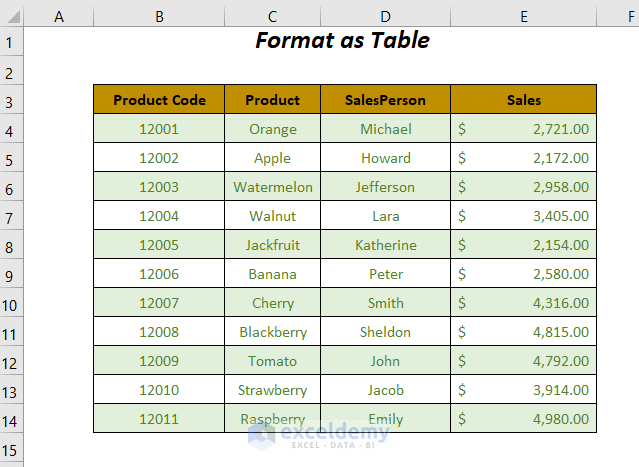Click row 9 header
The height and width of the screenshot is (467, 639).
[x=11, y=274]
